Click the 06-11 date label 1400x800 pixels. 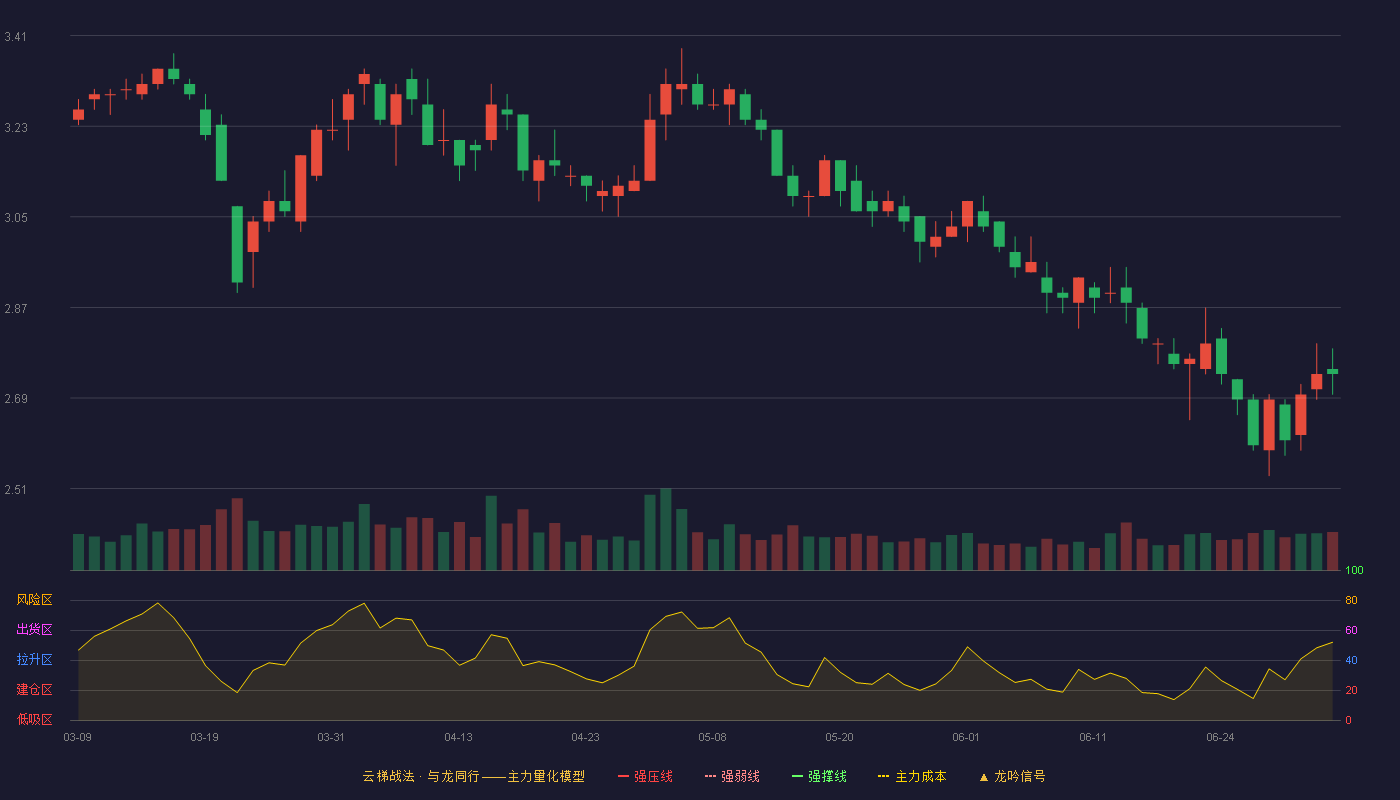pyautogui.click(x=1094, y=737)
